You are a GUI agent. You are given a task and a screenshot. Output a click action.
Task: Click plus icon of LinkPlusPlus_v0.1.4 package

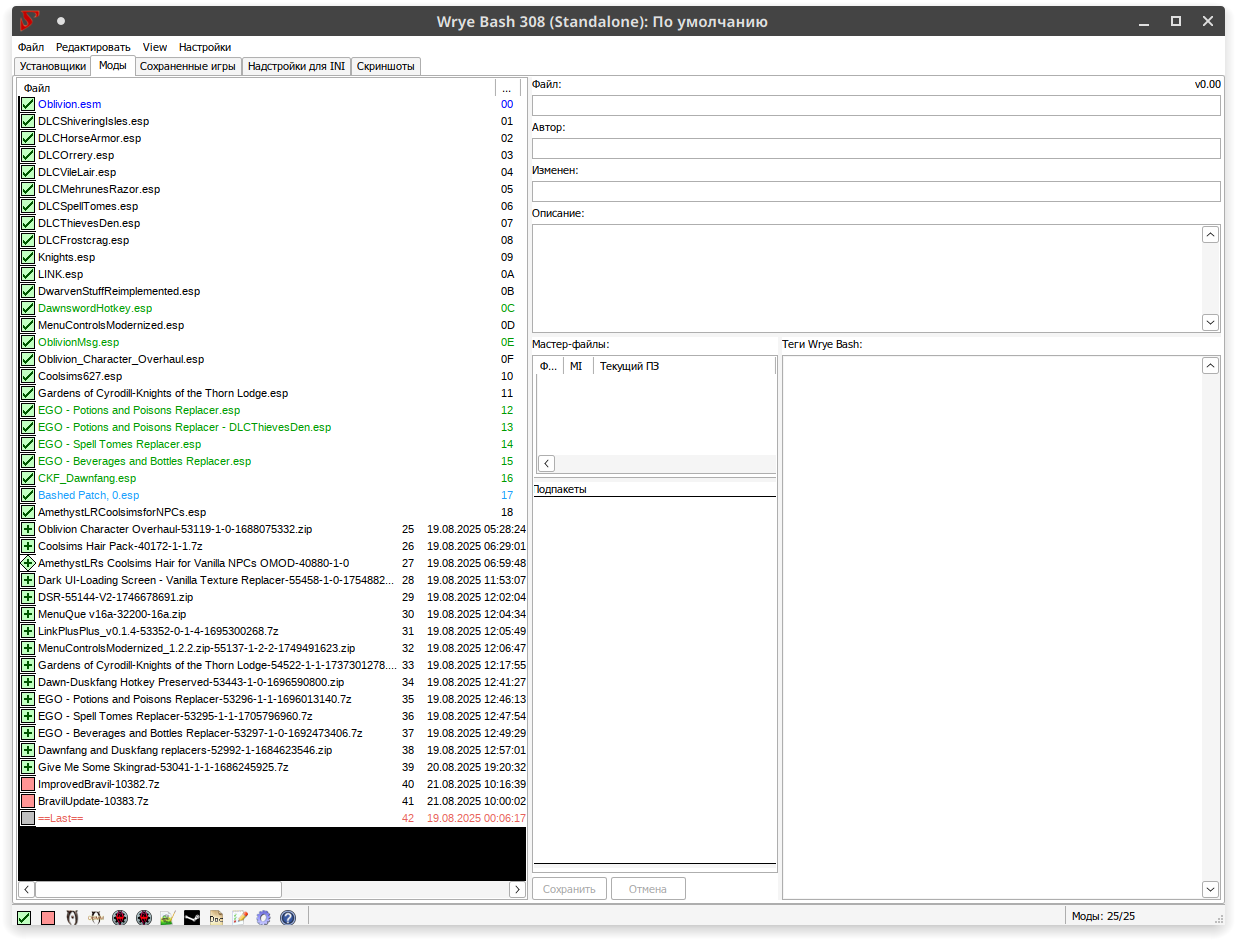click(28, 631)
